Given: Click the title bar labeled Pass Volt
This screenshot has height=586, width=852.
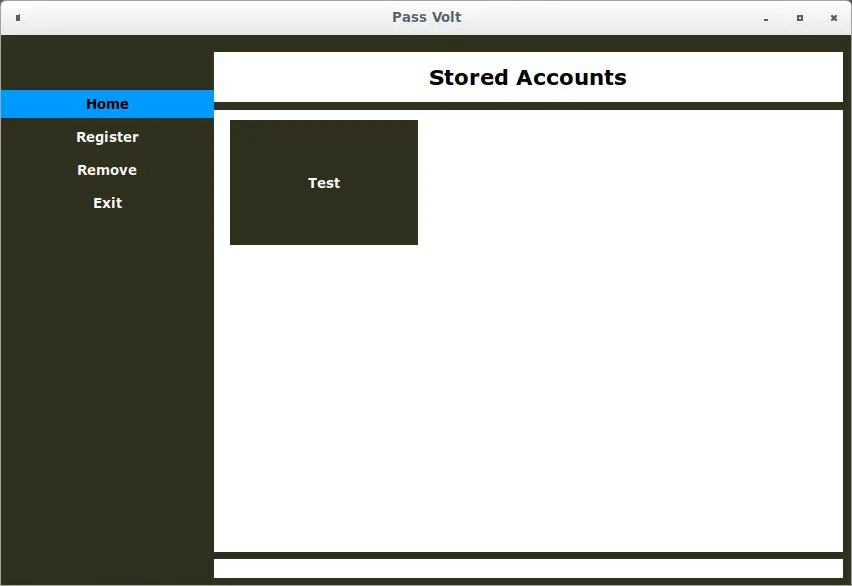Looking at the screenshot, I should [427, 17].
